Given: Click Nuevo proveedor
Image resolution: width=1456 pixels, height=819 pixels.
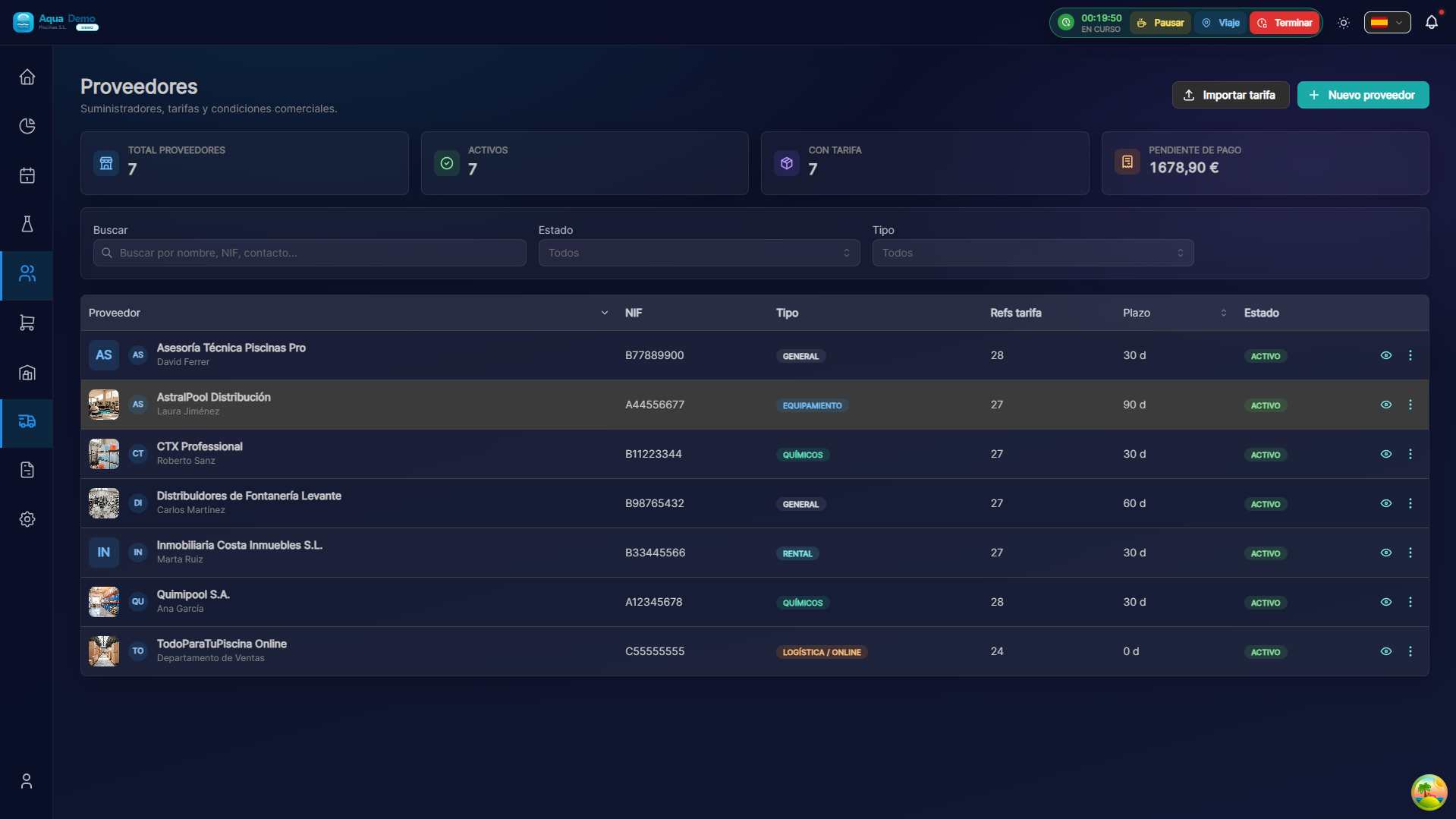Looking at the screenshot, I should tap(1363, 95).
